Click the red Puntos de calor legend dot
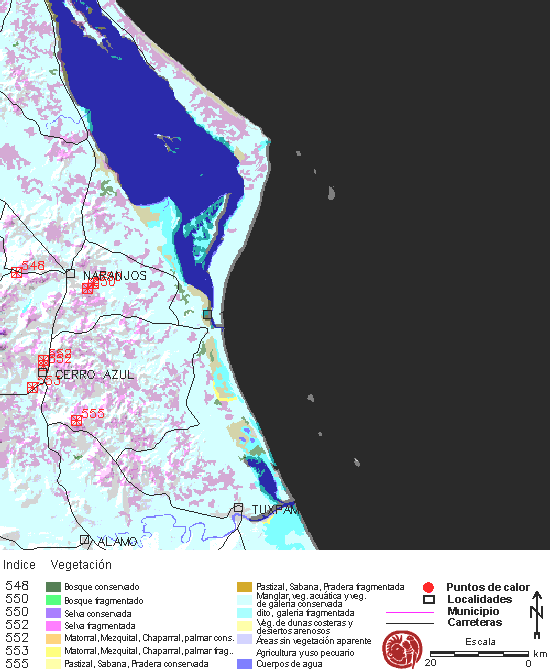This screenshot has height=670, width=550. [x=428, y=588]
